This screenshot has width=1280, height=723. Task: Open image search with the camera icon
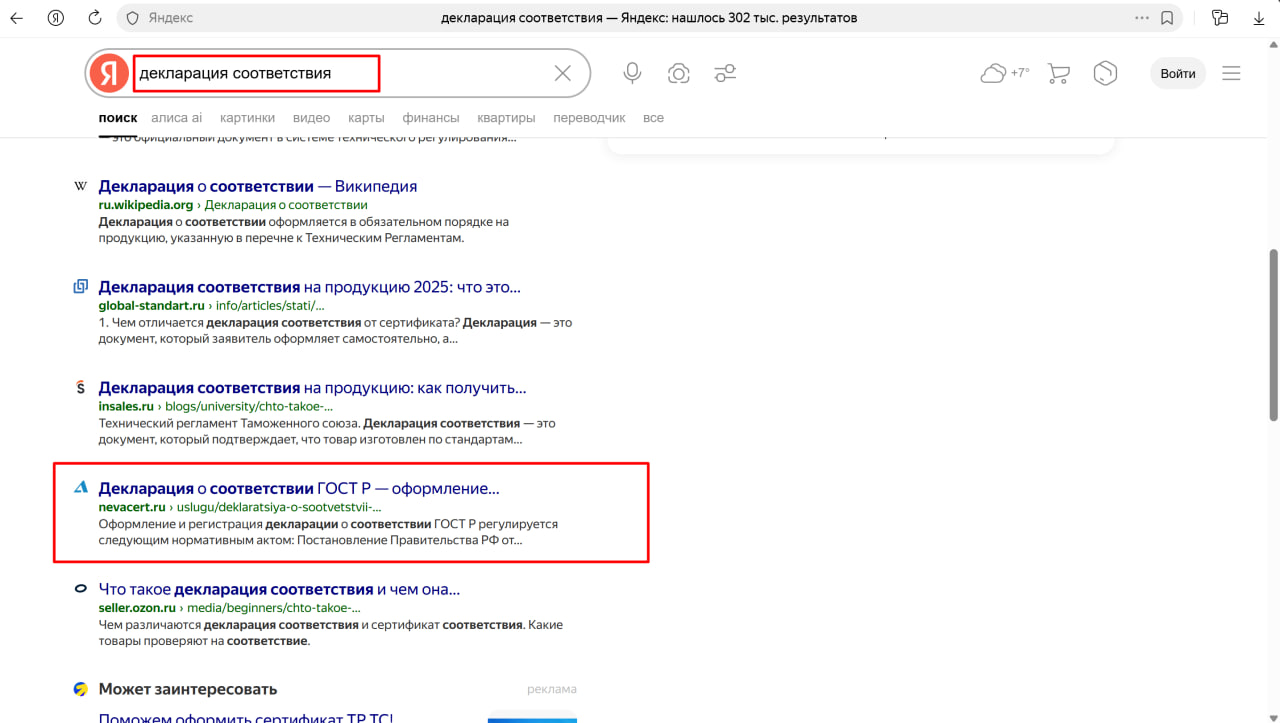pyautogui.click(x=679, y=73)
